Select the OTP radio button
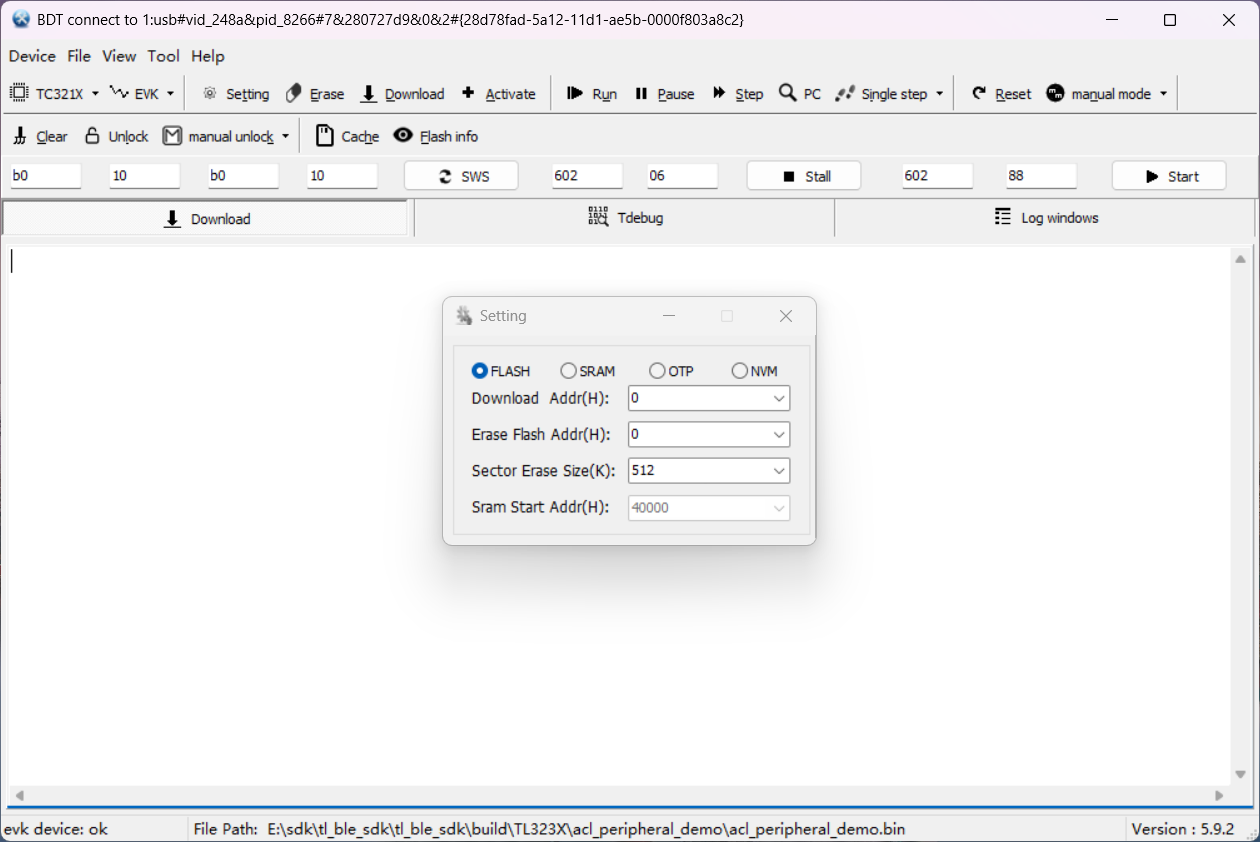The image size is (1260, 842). pos(657,371)
